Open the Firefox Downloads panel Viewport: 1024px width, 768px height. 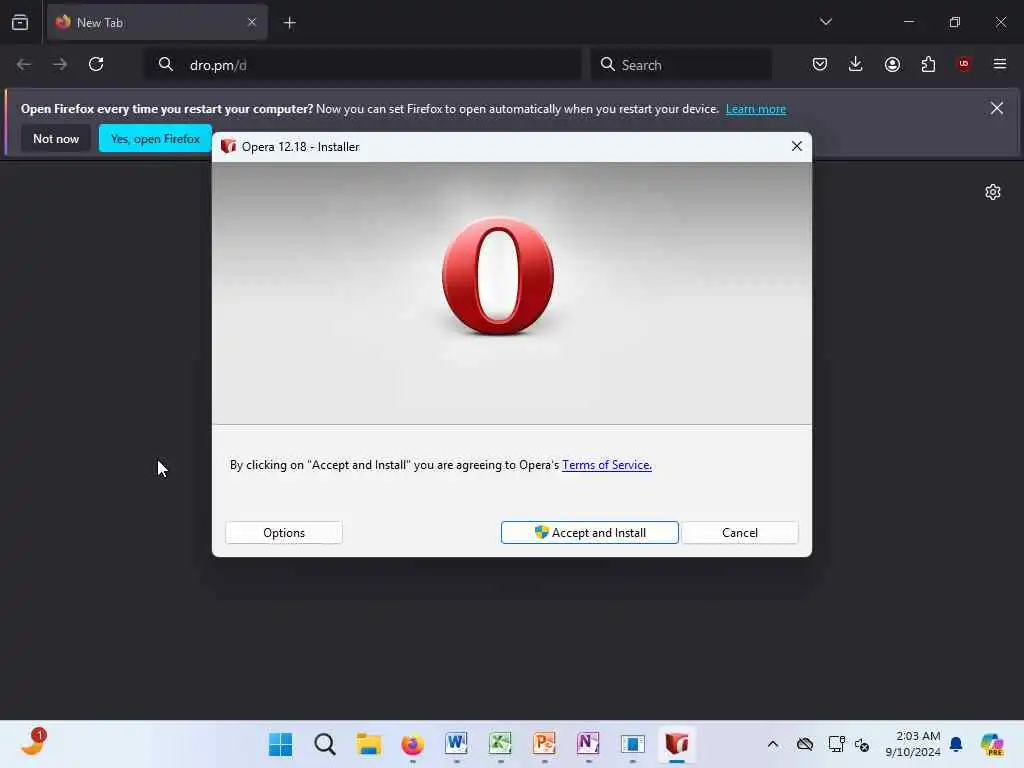[x=856, y=64]
